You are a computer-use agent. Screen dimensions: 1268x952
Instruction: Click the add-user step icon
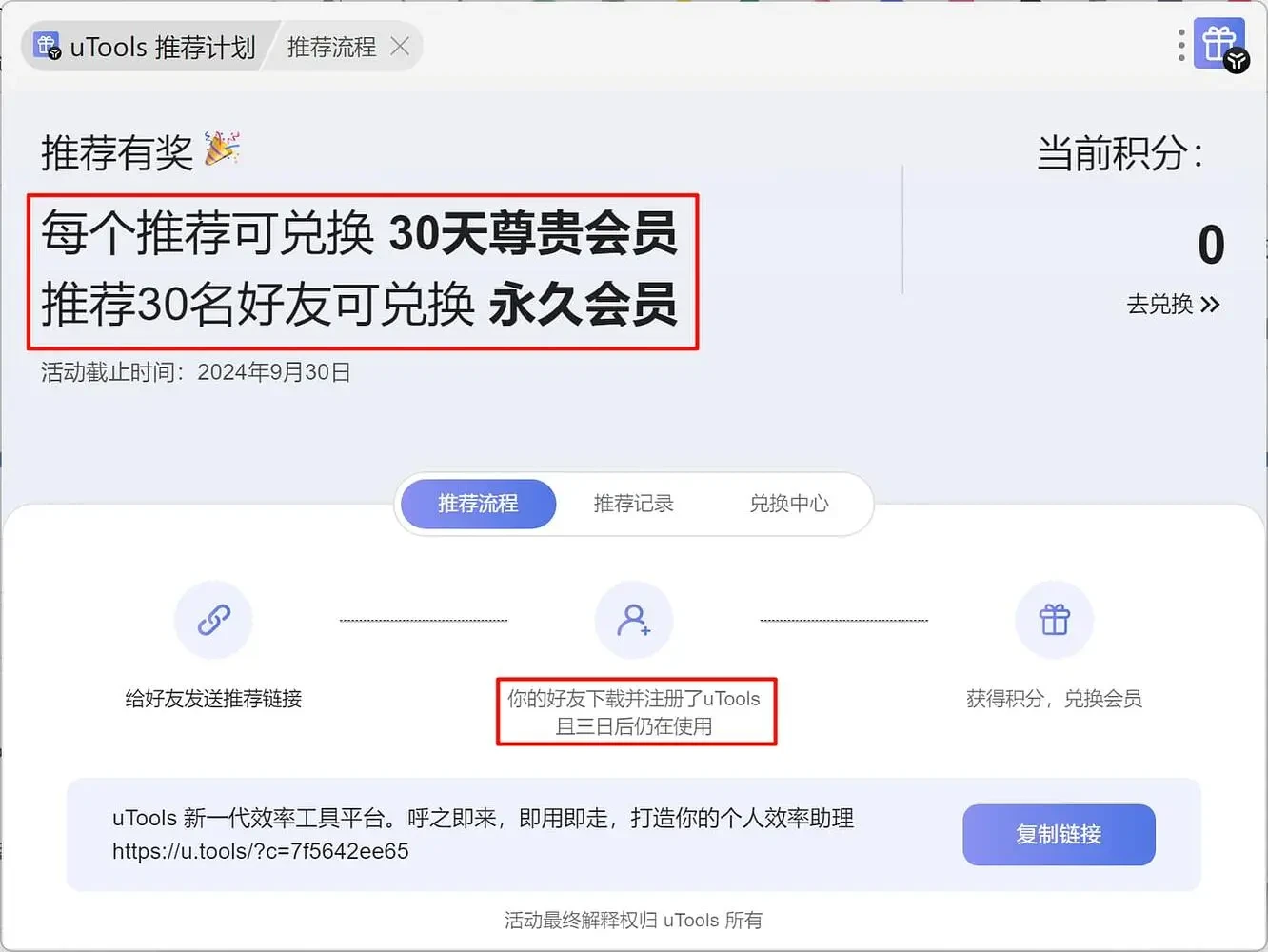634,620
